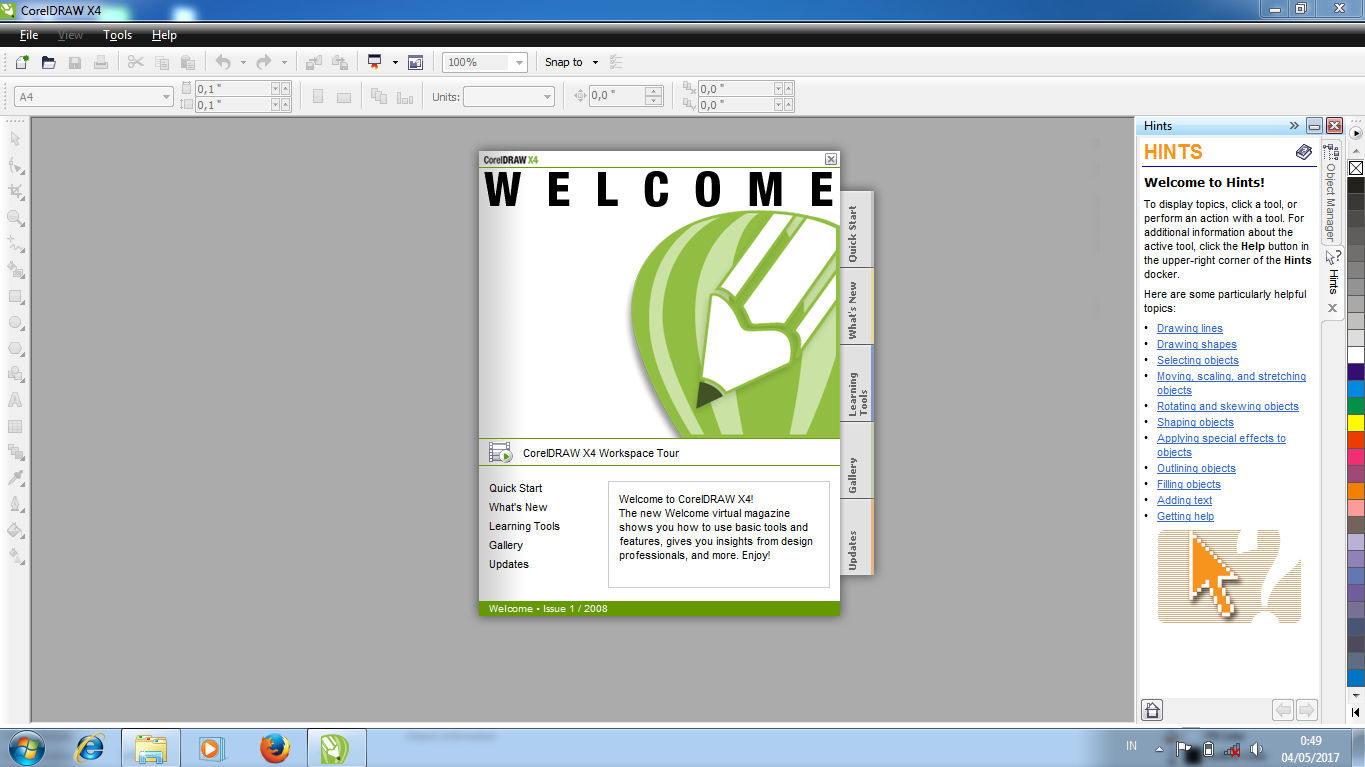Screen dimensions: 1365x767
Task: Click the Open folder icon in toolbar
Action: tap(48, 62)
